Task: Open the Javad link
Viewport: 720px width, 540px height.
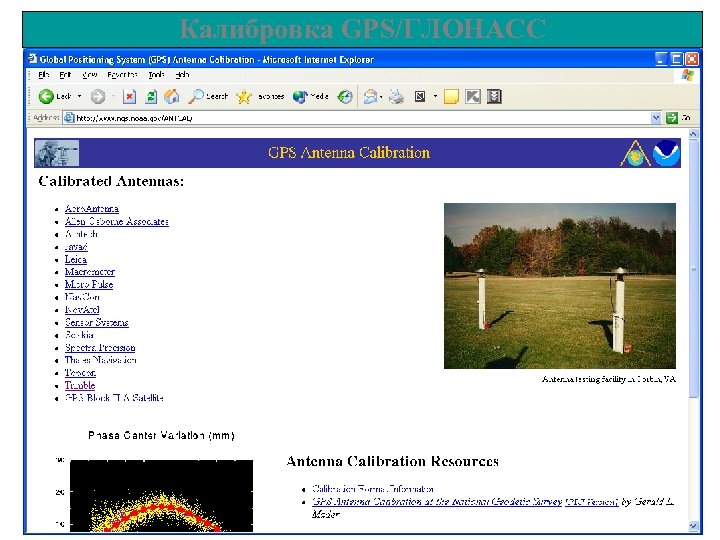Action: pyautogui.click(x=76, y=247)
